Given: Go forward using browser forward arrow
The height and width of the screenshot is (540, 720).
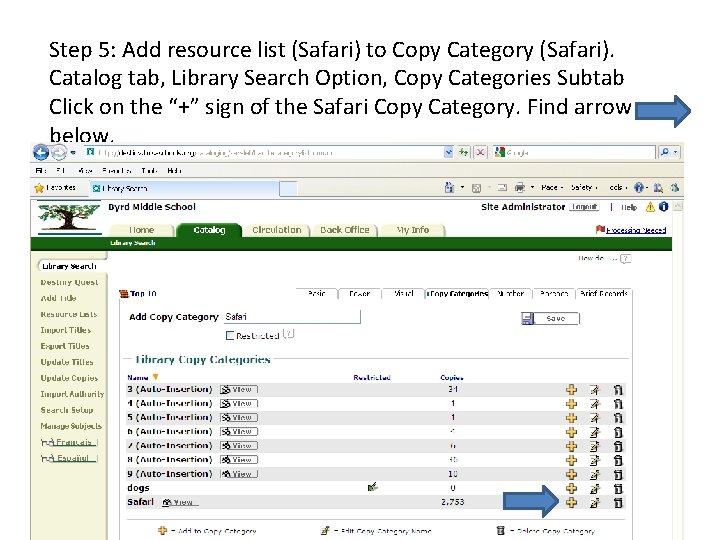Looking at the screenshot, I should 58,152.
